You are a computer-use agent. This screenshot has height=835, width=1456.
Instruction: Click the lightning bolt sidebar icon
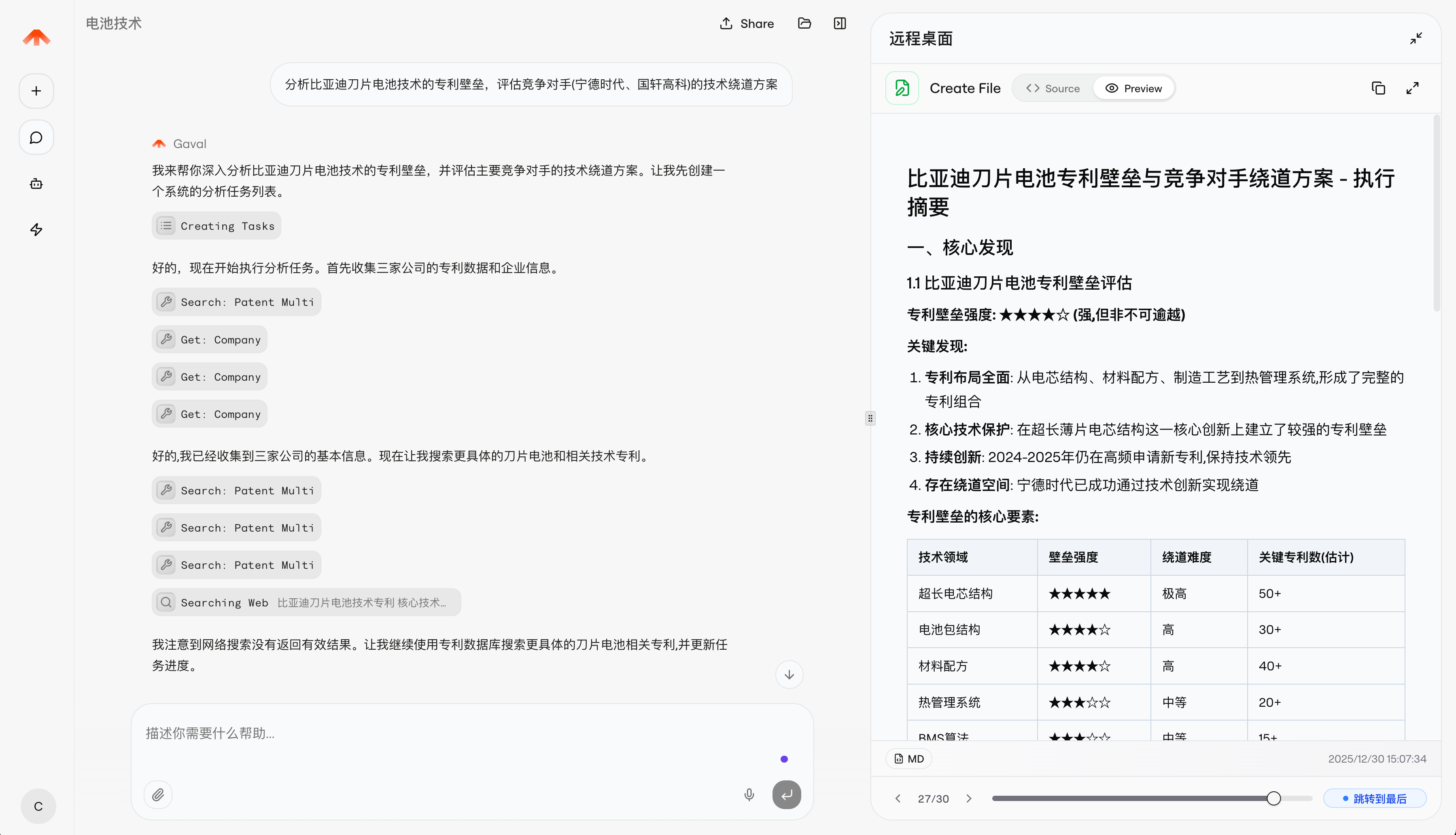coord(36,229)
